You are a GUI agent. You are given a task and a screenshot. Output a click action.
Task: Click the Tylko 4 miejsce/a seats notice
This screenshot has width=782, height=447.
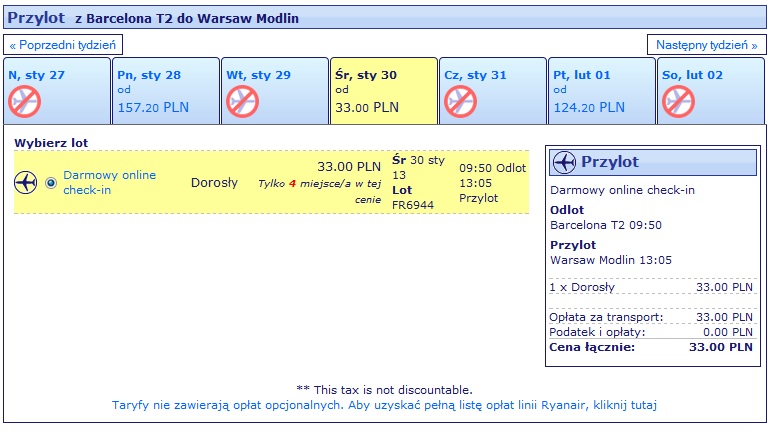click(x=320, y=191)
